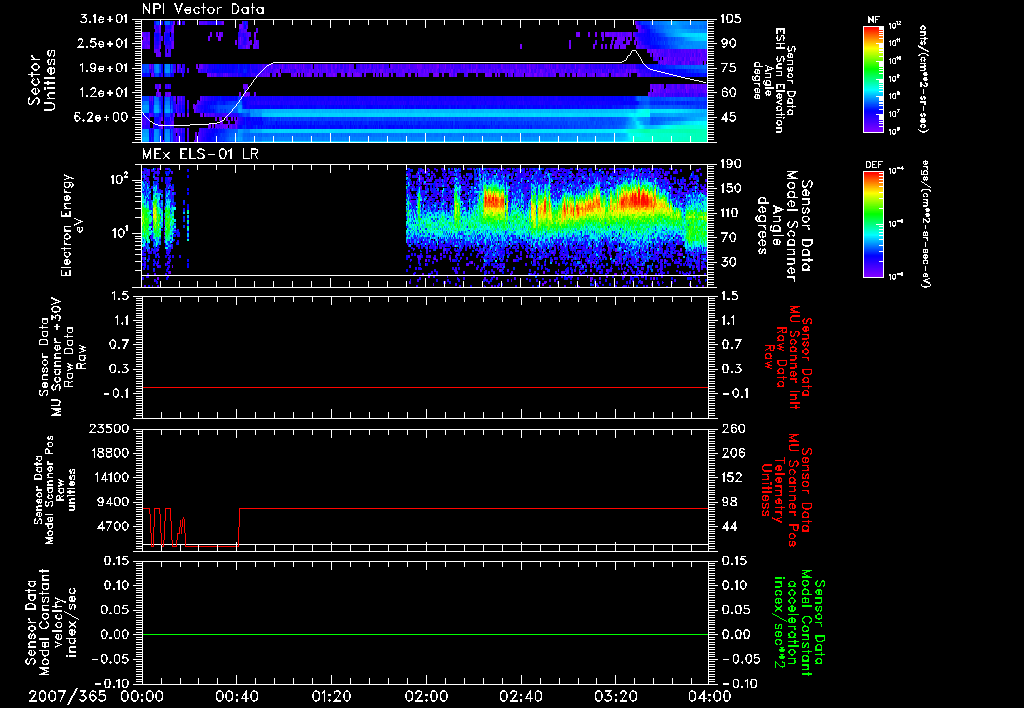This screenshot has height=708, width=1024.
Task: Click the 110 scanner angle tick label
Action: point(731,213)
